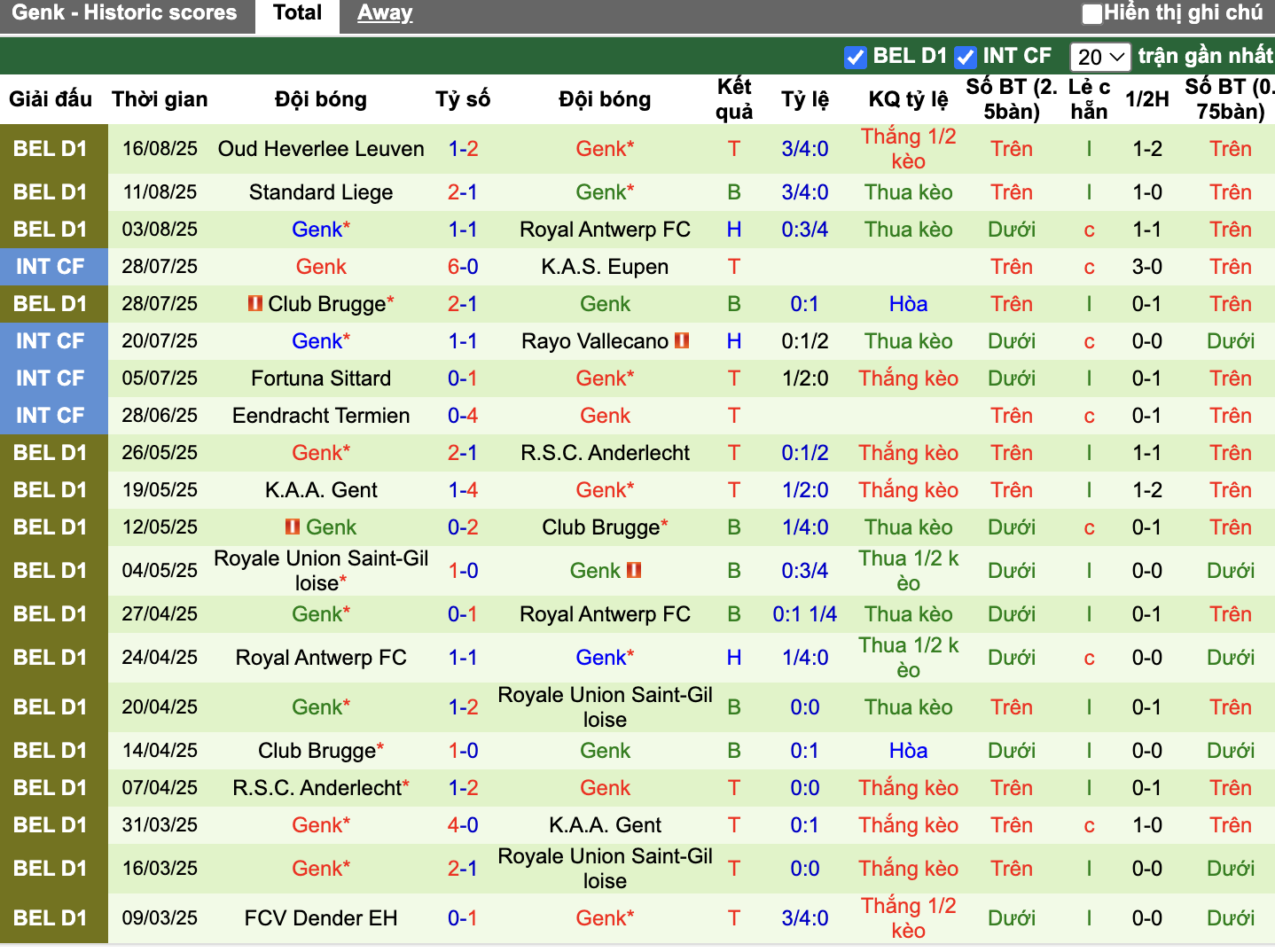Click R.S.C. Anderlecht* on 07/04/25 row
The width and height of the screenshot is (1275, 952).
(321, 788)
